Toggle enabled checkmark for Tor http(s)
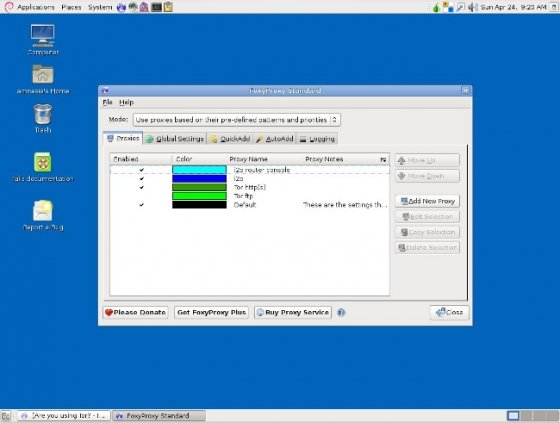This screenshot has width=560, height=423. (142, 187)
